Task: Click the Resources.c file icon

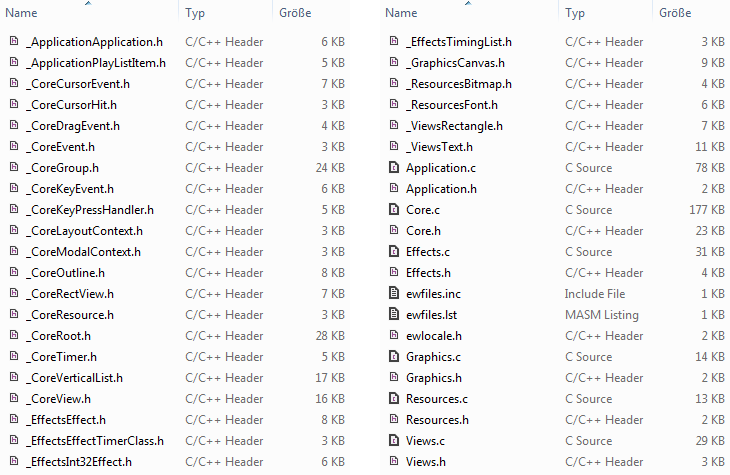Action: [394, 399]
